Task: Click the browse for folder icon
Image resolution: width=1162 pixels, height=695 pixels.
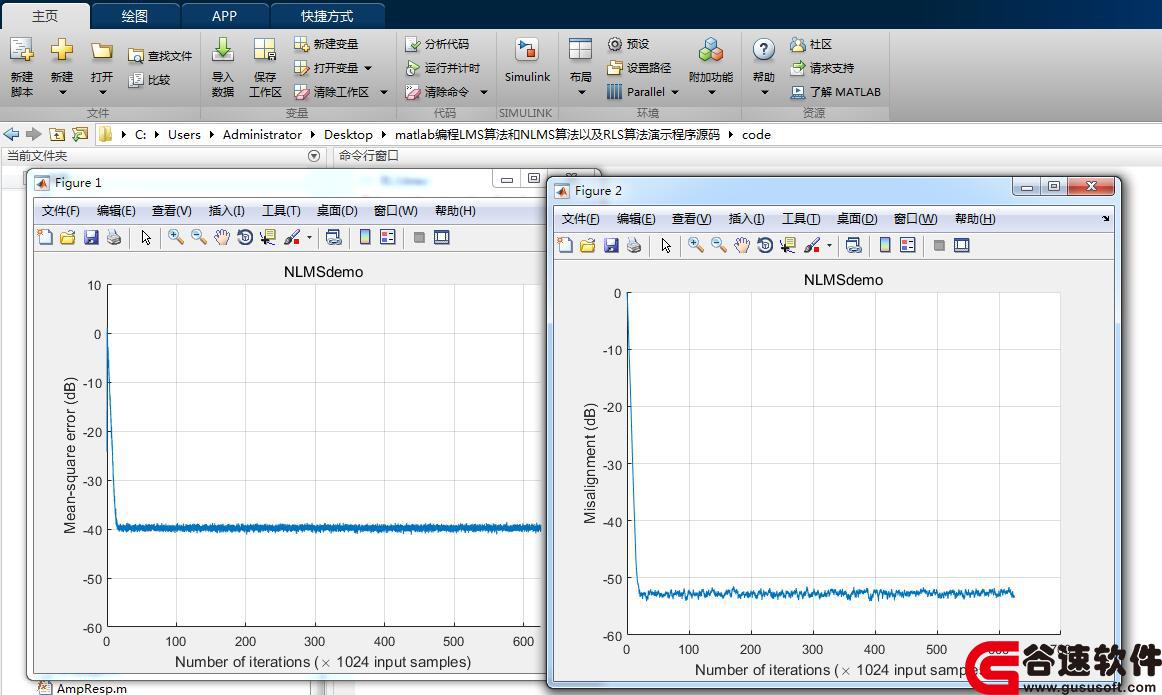Action: (x=80, y=134)
